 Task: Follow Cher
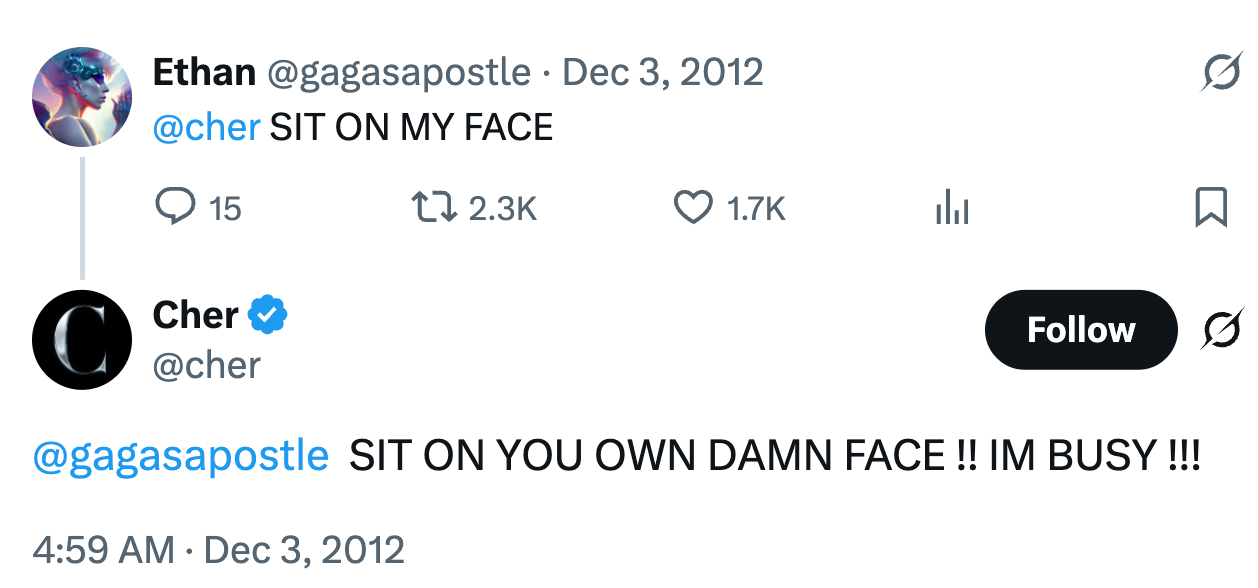point(1080,330)
